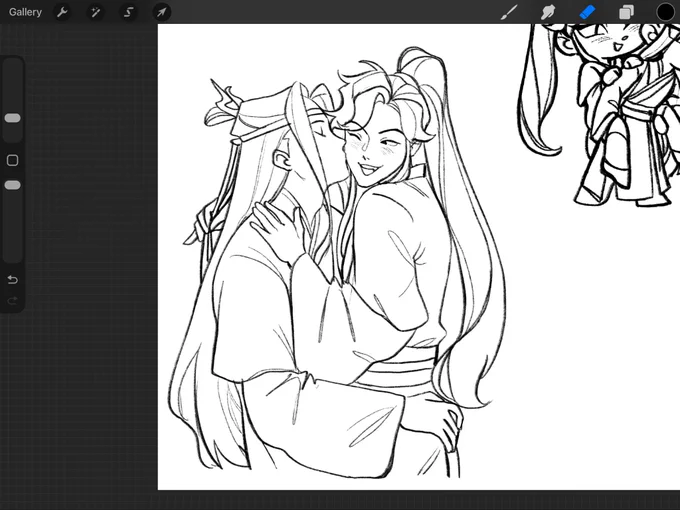Activate the Selection tool
680x510 pixels.
pos(128,12)
